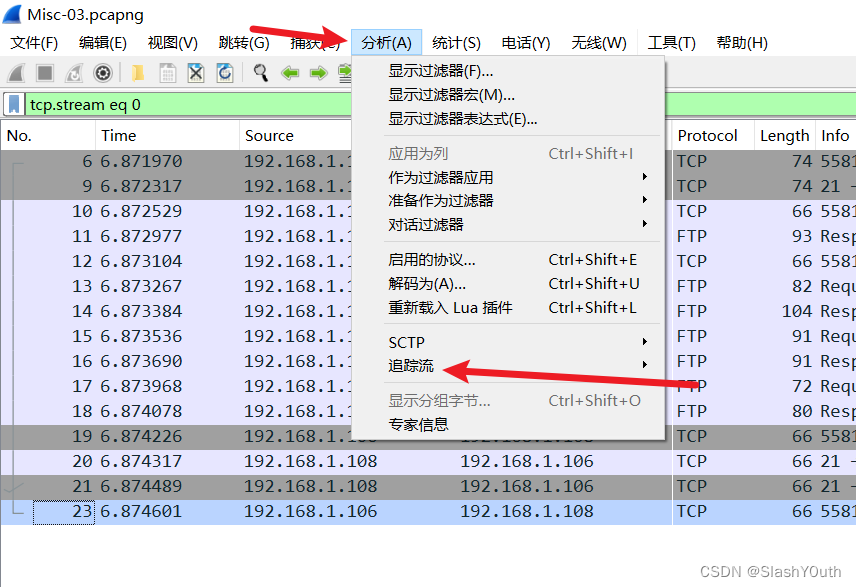Open the 统计(S) menu
This screenshot has height=587, width=856.
(x=456, y=43)
